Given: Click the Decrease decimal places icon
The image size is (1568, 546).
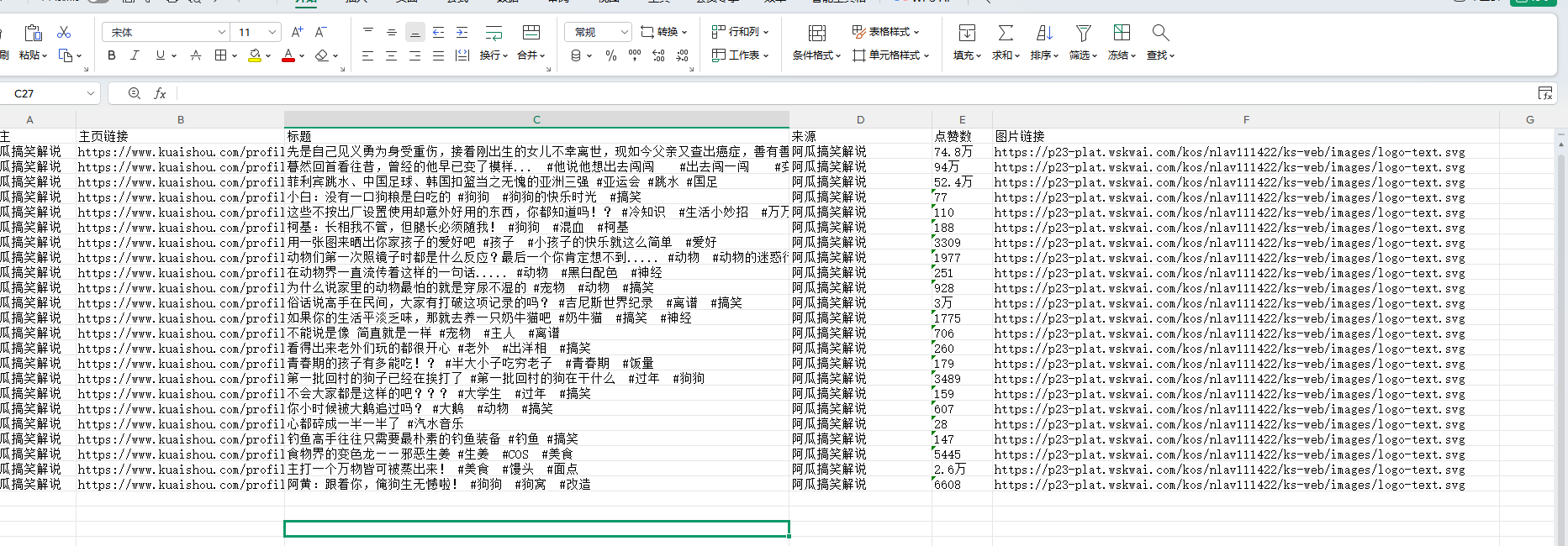Looking at the screenshot, I should pyautogui.click(x=682, y=55).
